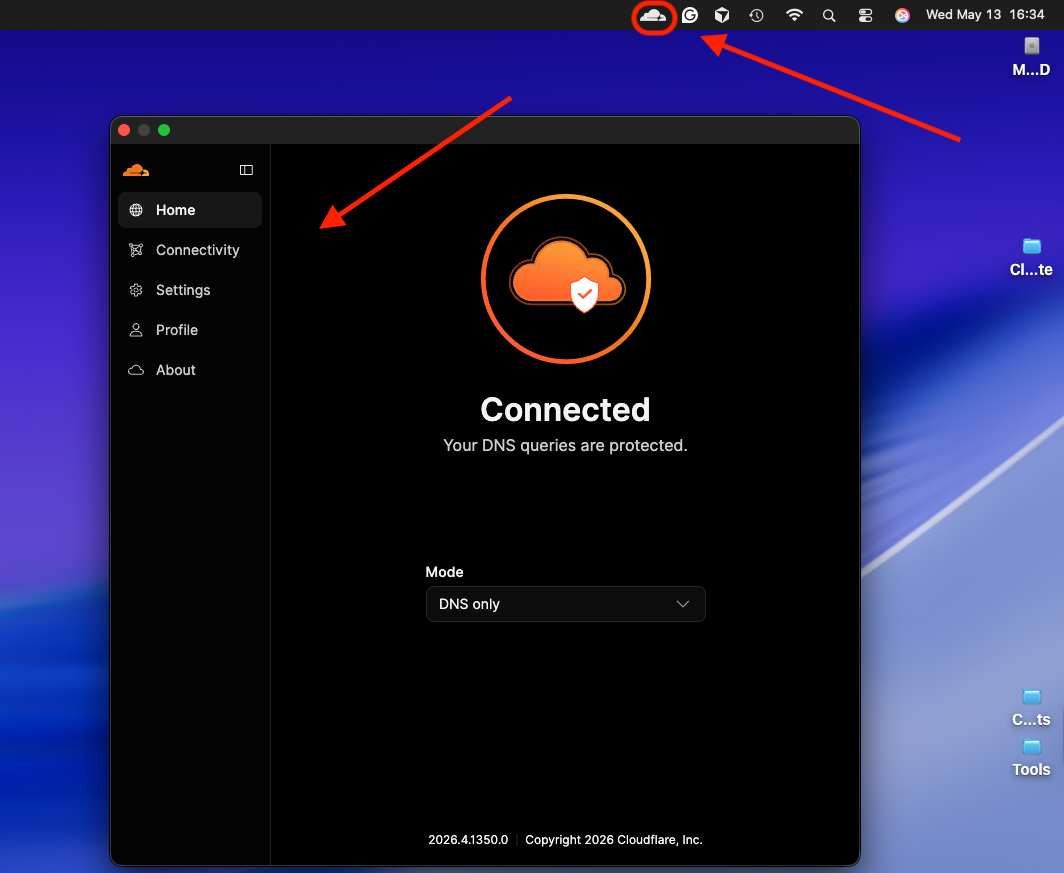The image size is (1064, 873).
Task: Click the Grammarly icon in menu bar
Action: pos(690,15)
